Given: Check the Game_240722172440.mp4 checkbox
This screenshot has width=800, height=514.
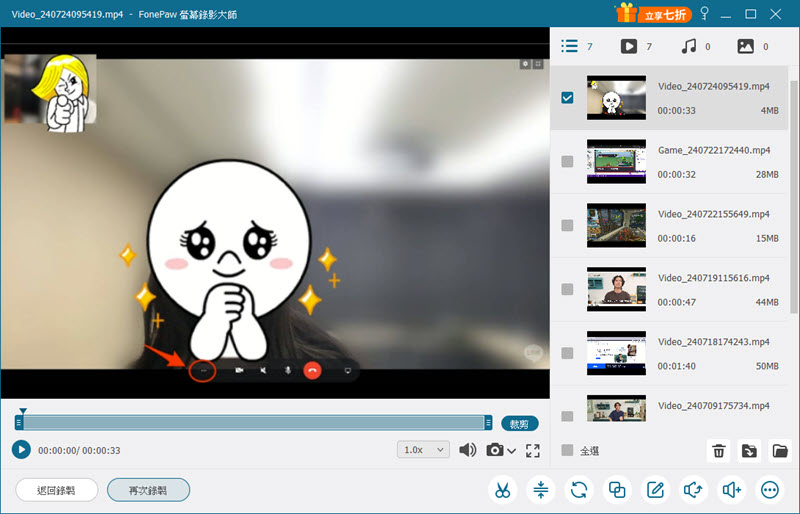Looking at the screenshot, I should 567,161.
